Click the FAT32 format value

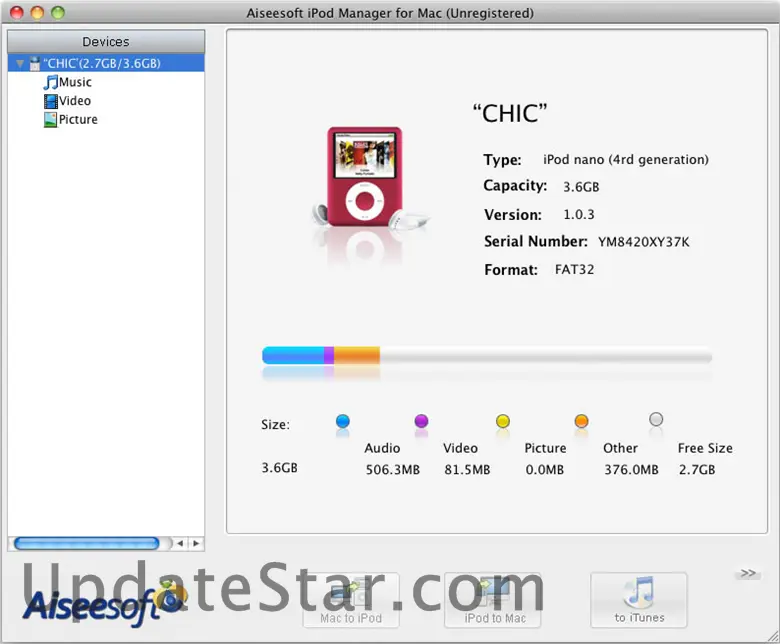pos(575,270)
